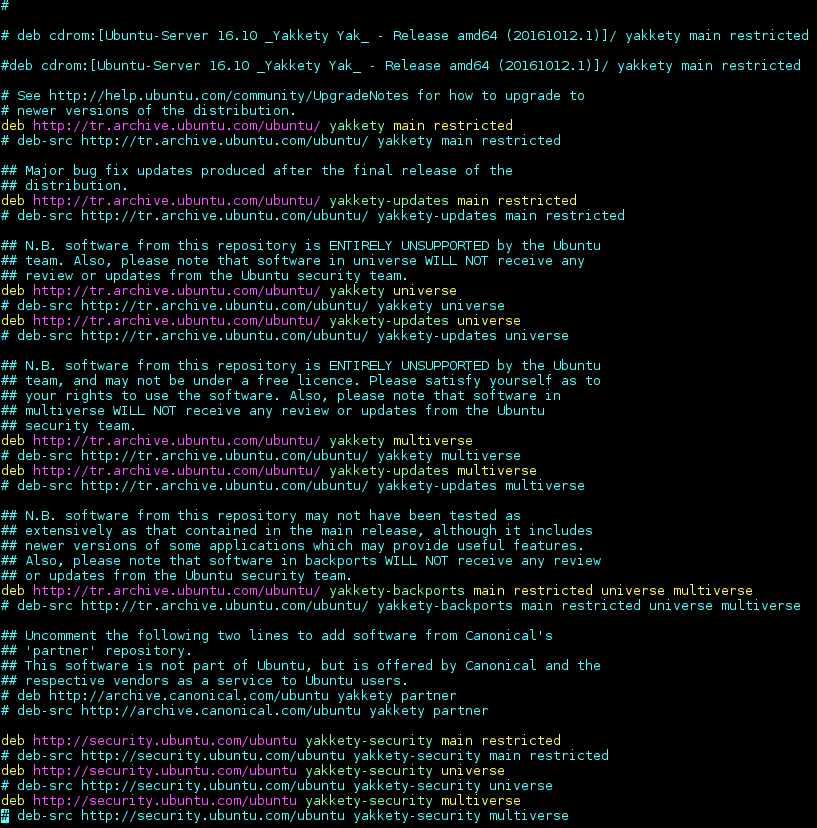Image resolution: width=817 pixels, height=828 pixels.
Task: Click the commented '# deb cdrom:' line with a space
Action: [405, 36]
